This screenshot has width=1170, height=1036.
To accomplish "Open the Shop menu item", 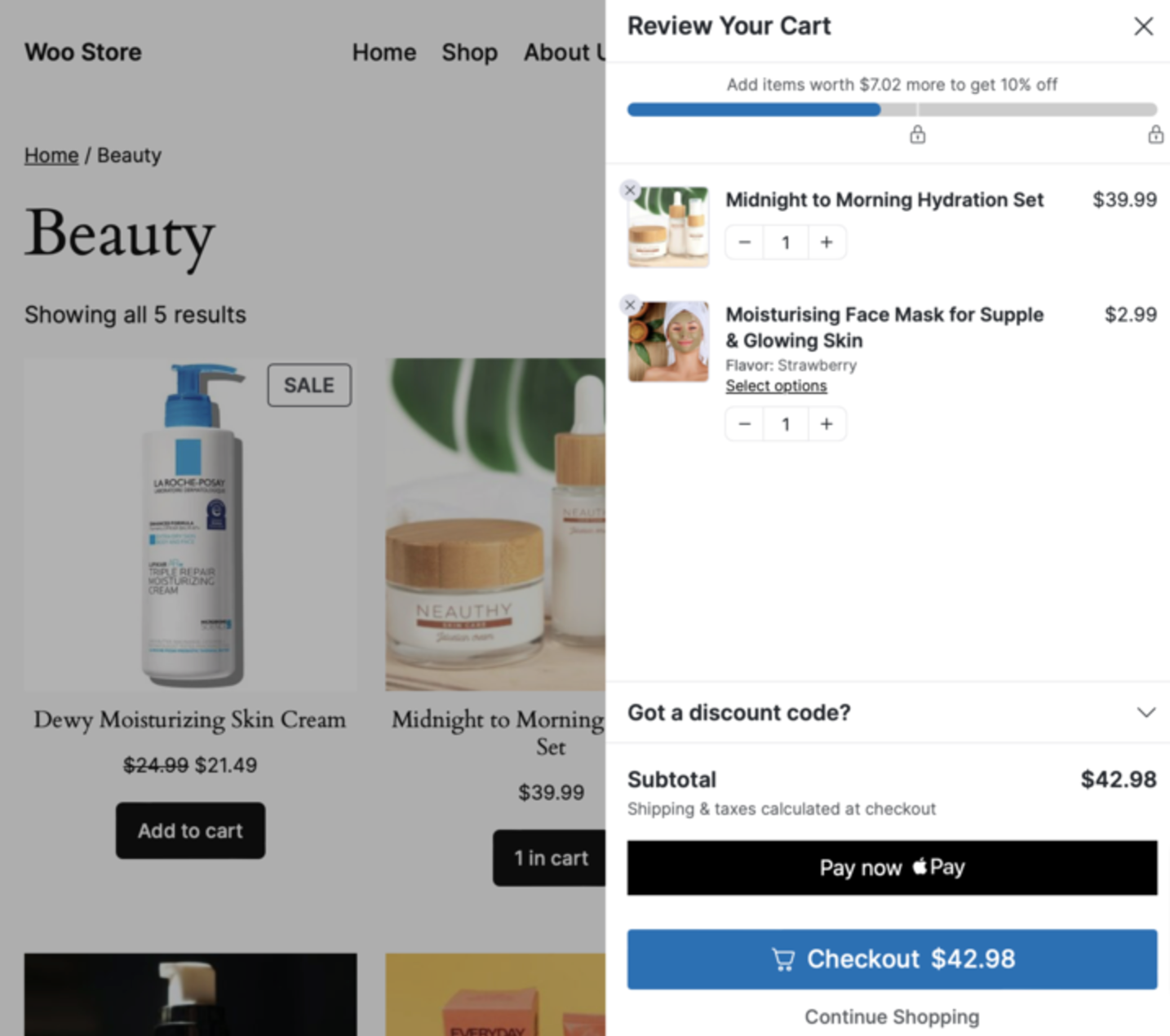I will pos(469,52).
